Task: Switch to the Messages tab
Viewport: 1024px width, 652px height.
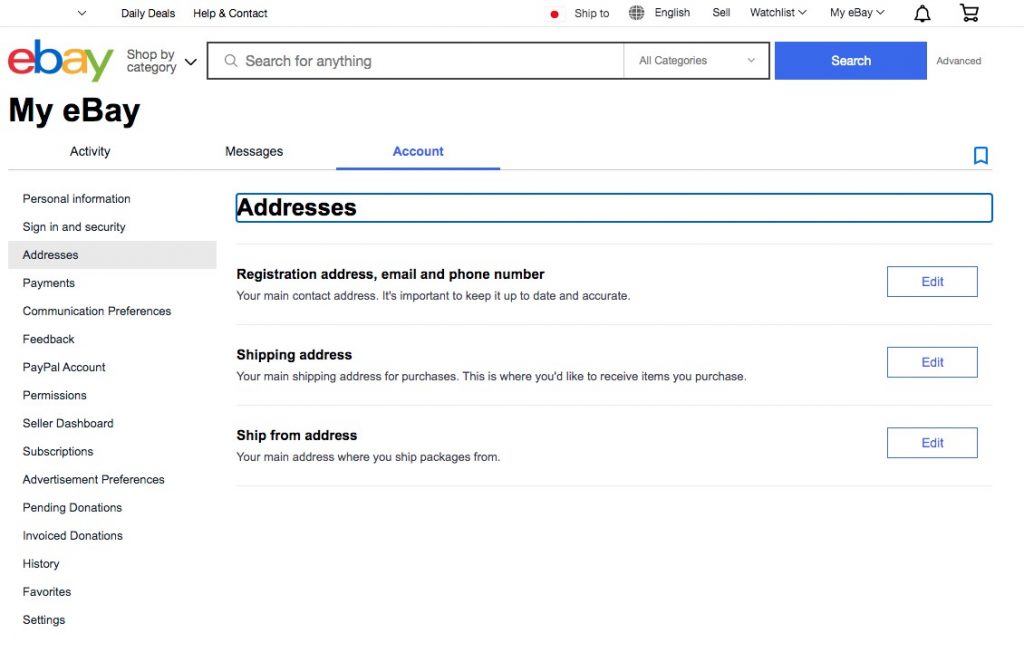Action: tap(254, 152)
